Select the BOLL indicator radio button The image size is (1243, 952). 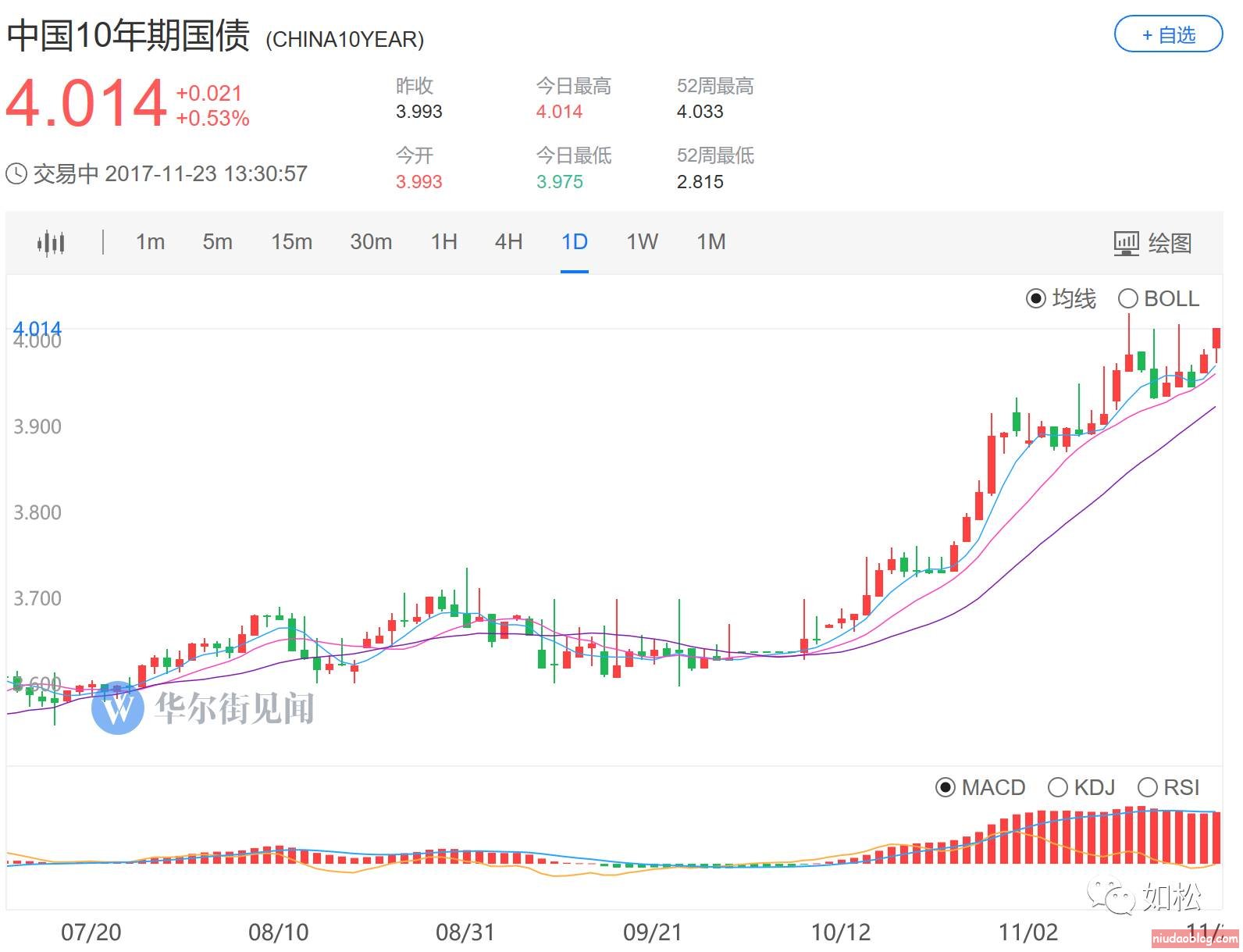coord(1128,298)
